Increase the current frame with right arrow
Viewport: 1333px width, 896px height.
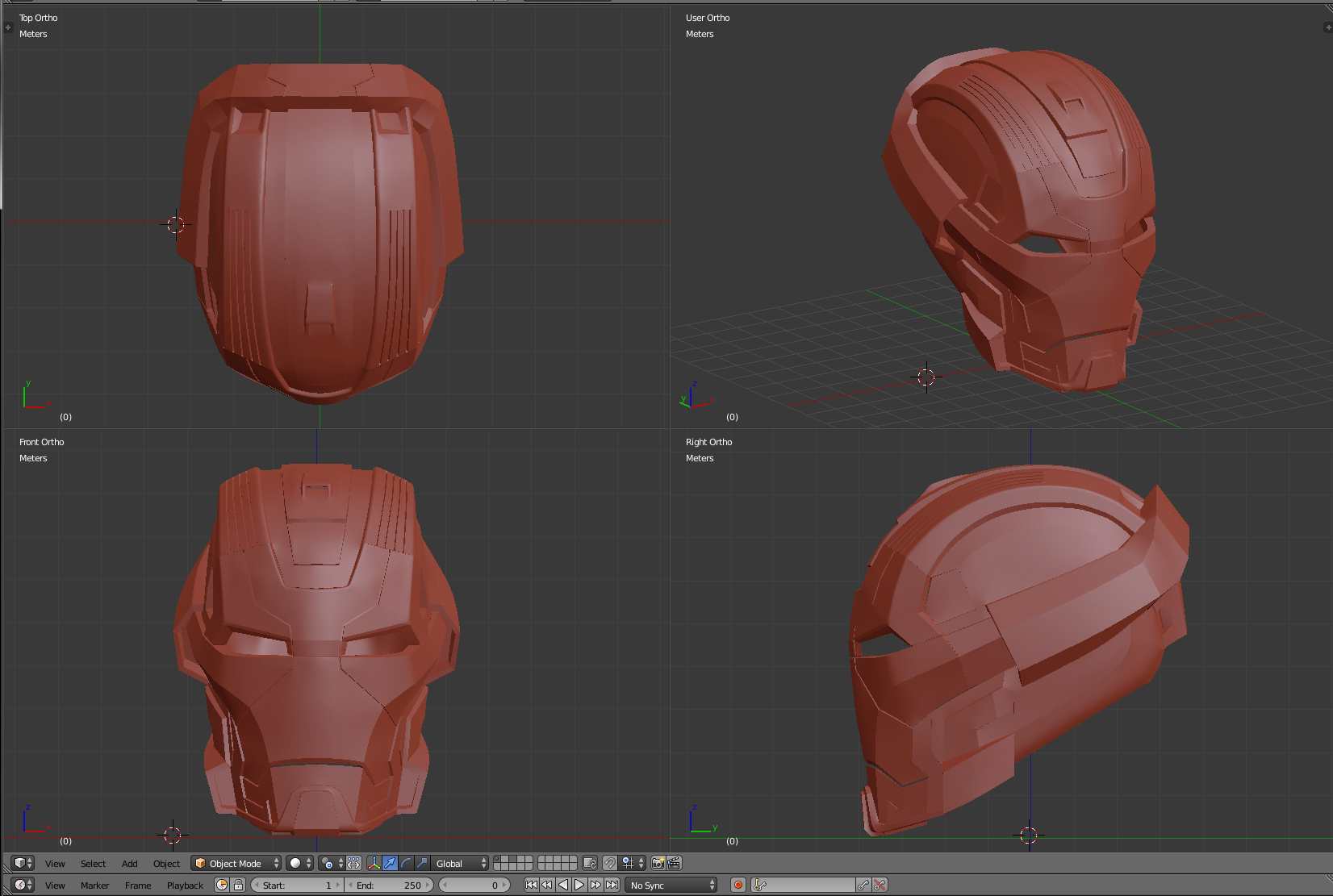point(504,885)
